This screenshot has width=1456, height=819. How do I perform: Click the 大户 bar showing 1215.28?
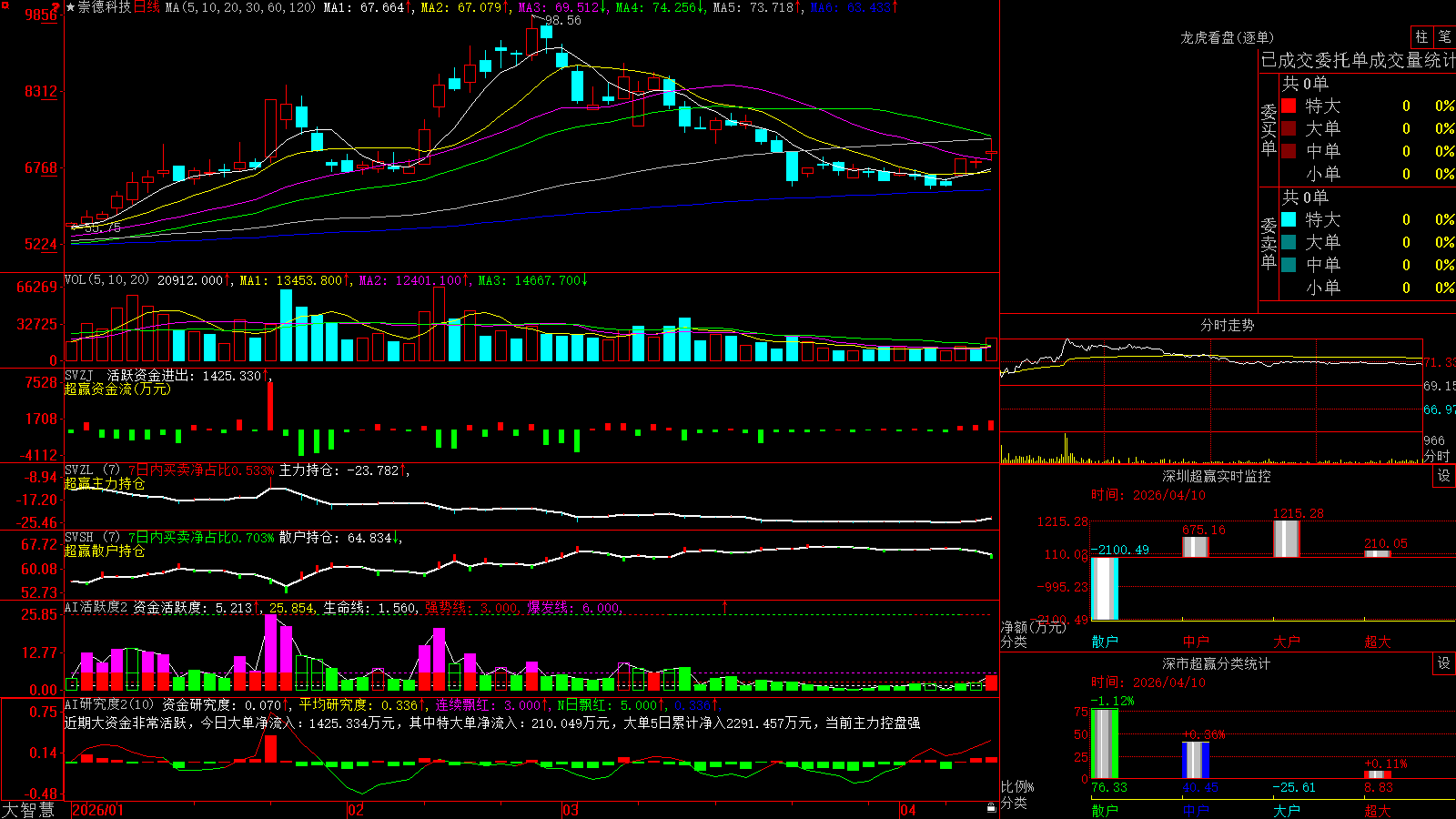(1287, 539)
